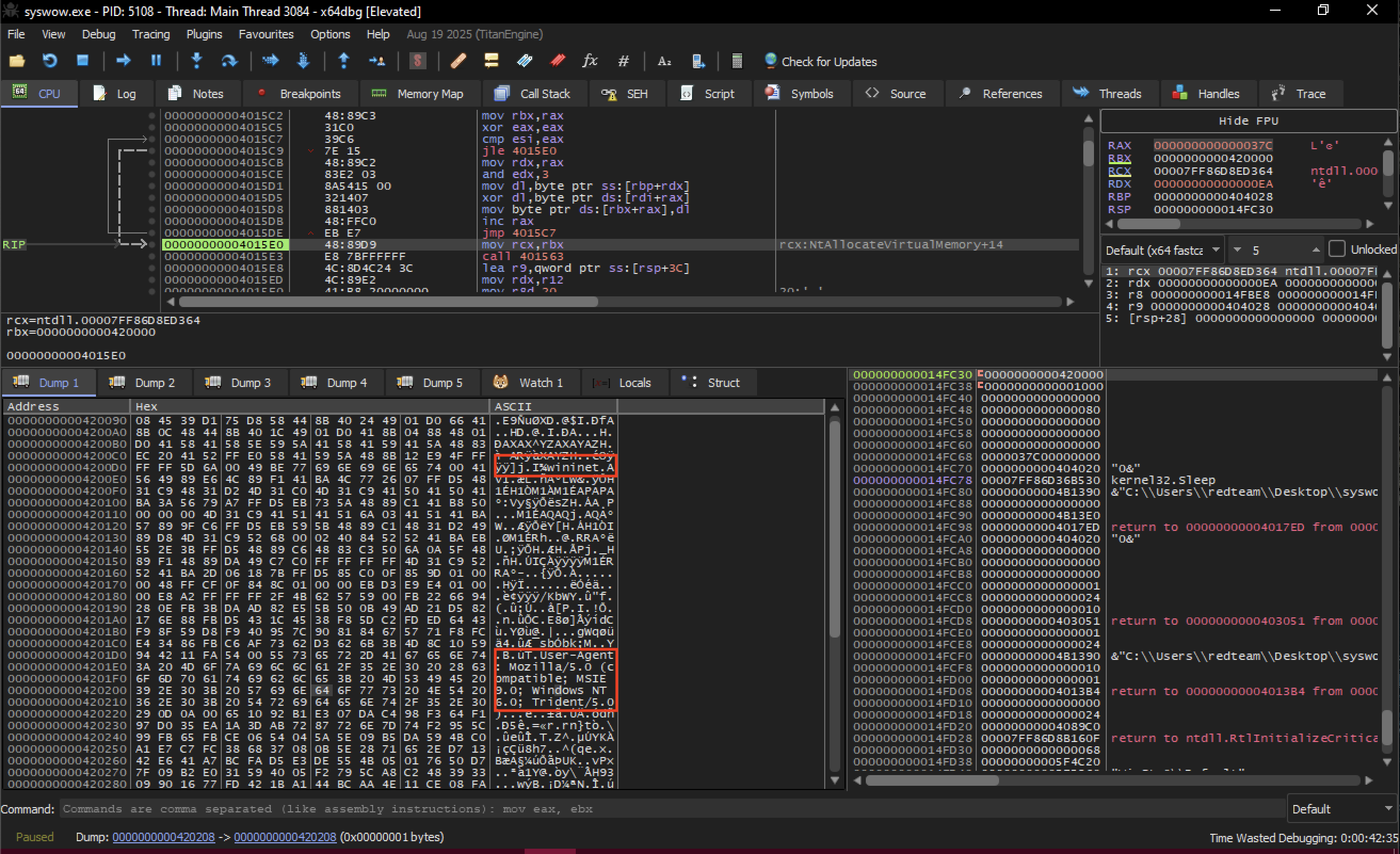Open the Plugins menu

[x=204, y=34]
